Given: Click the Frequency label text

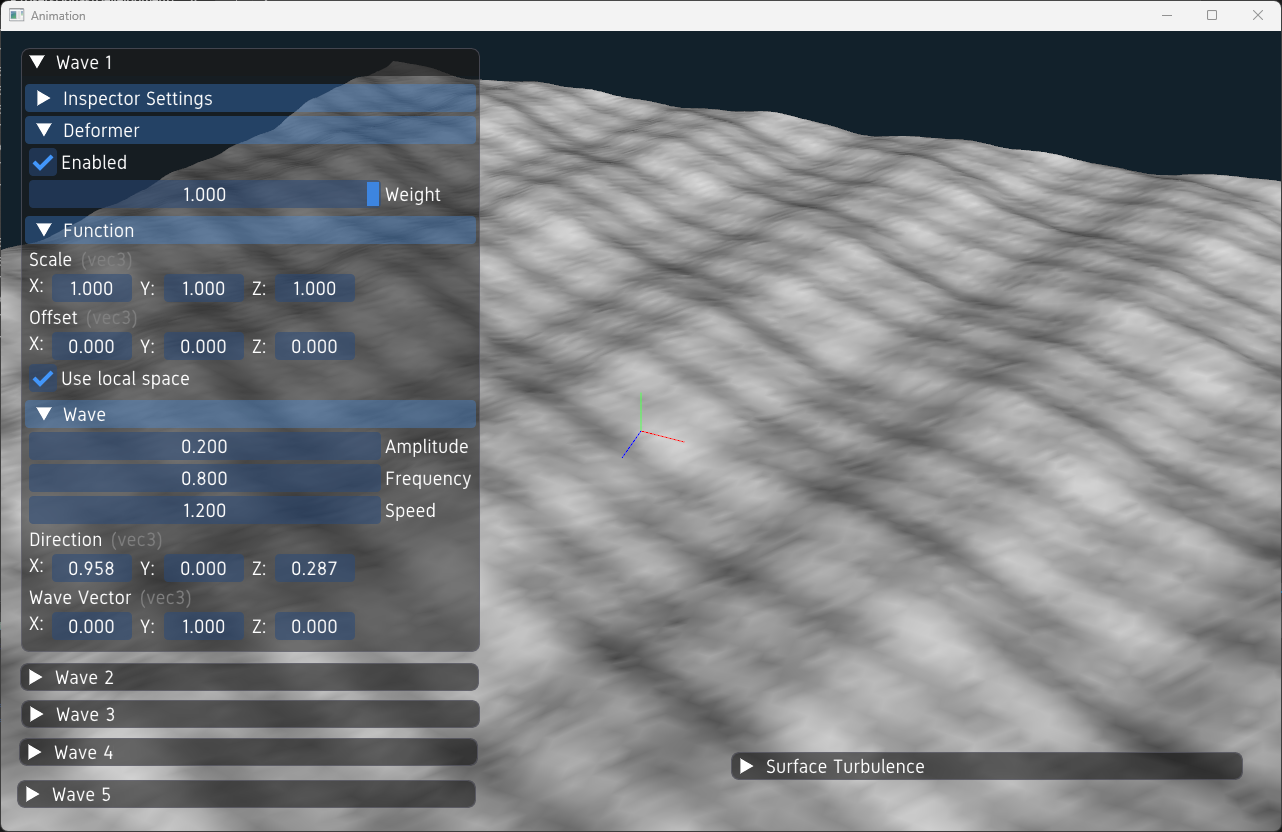Looking at the screenshot, I should (428, 478).
